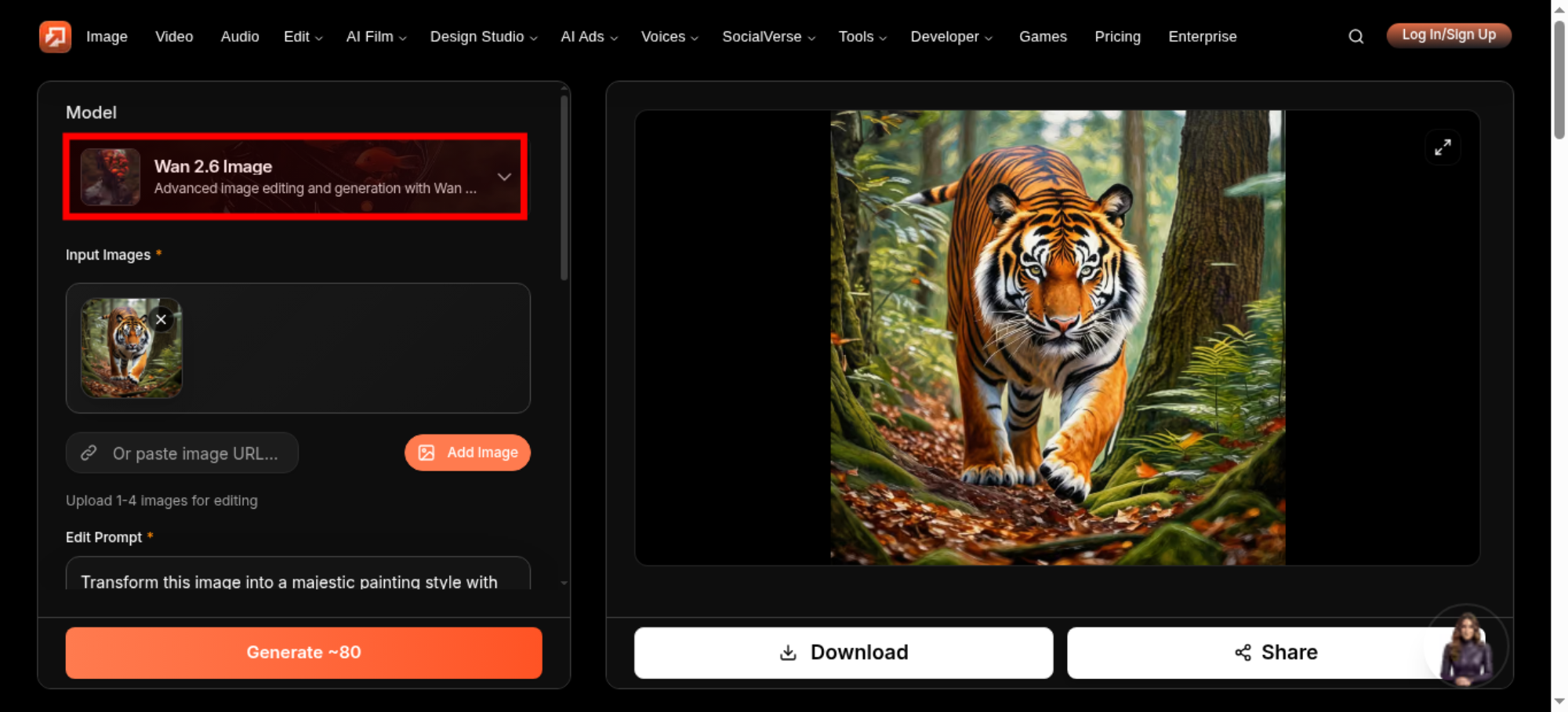Click the 'Upload 1-4 images for editing' text
This screenshot has width=1568, height=712.
coord(162,500)
